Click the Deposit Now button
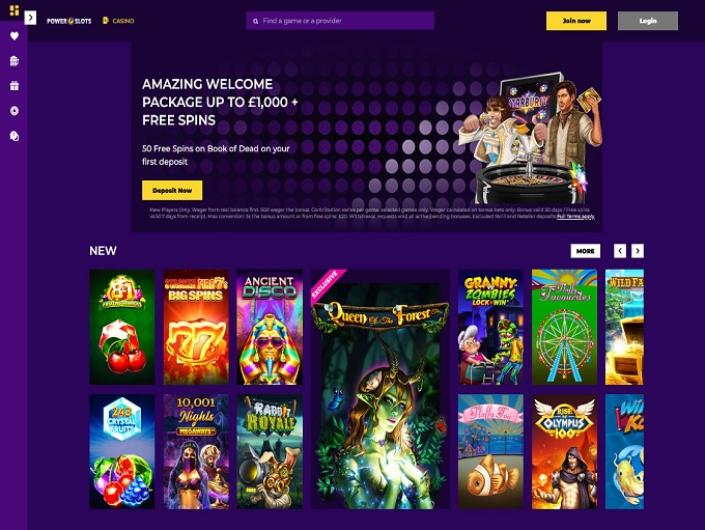The image size is (705, 530). click(172, 190)
